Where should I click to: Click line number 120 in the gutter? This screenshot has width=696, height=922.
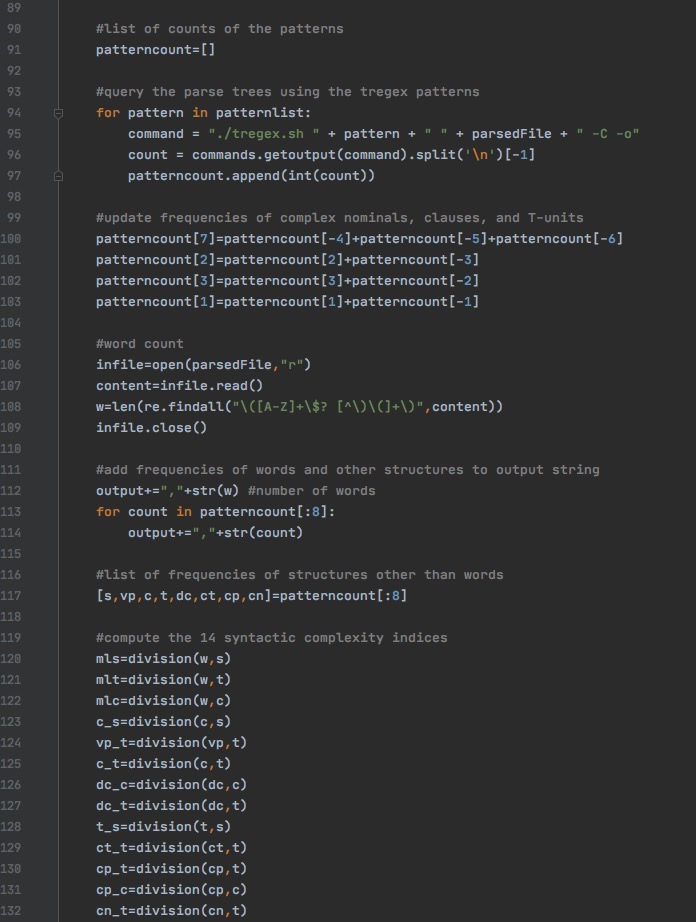pyautogui.click(x=11, y=659)
